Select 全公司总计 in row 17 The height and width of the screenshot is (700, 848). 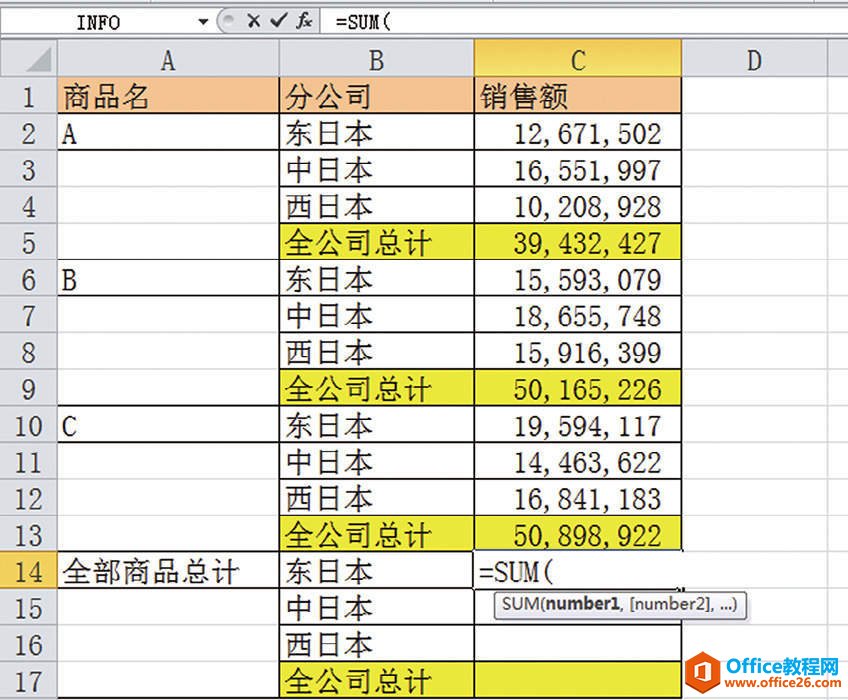point(376,681)
